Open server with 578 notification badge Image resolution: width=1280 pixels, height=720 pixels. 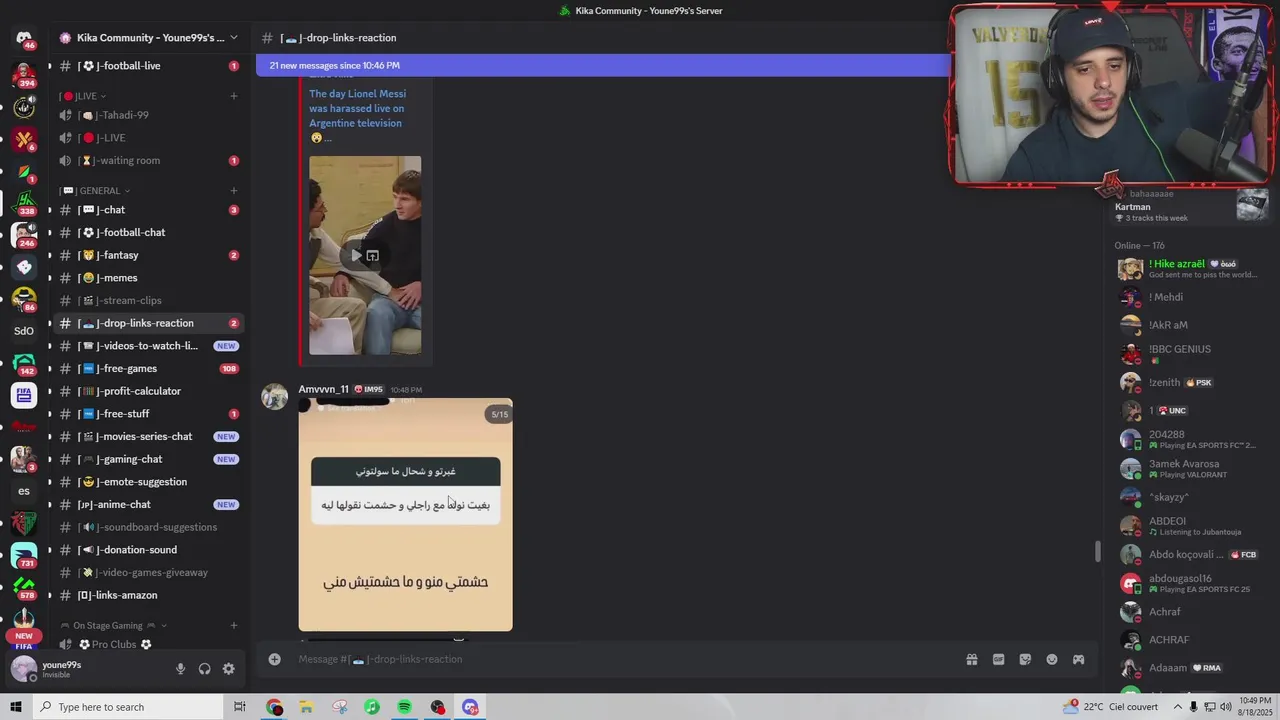click(x=24, y=587)
